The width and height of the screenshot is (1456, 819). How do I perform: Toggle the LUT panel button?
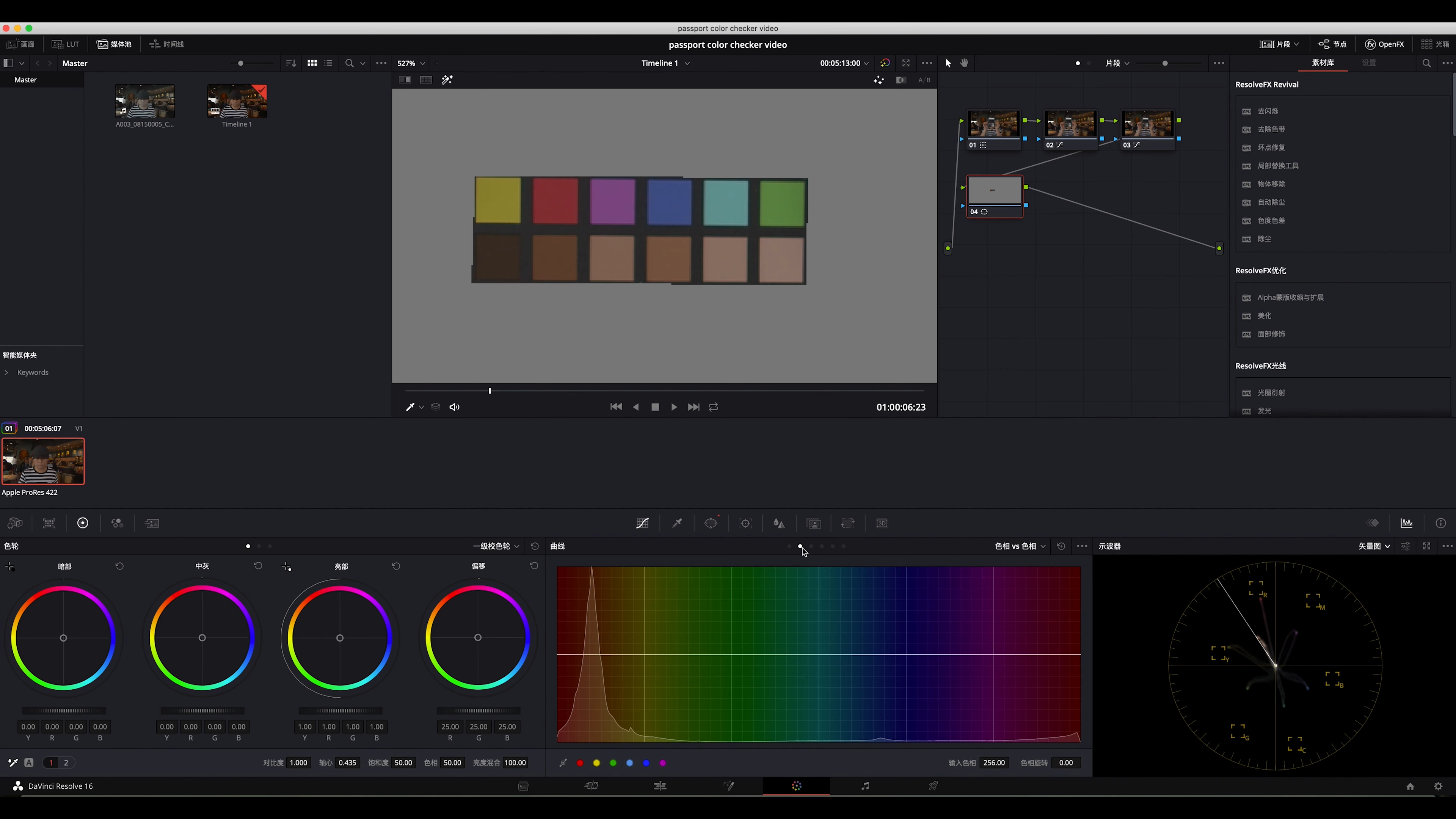pyautogui.click(x=66, y=44)
